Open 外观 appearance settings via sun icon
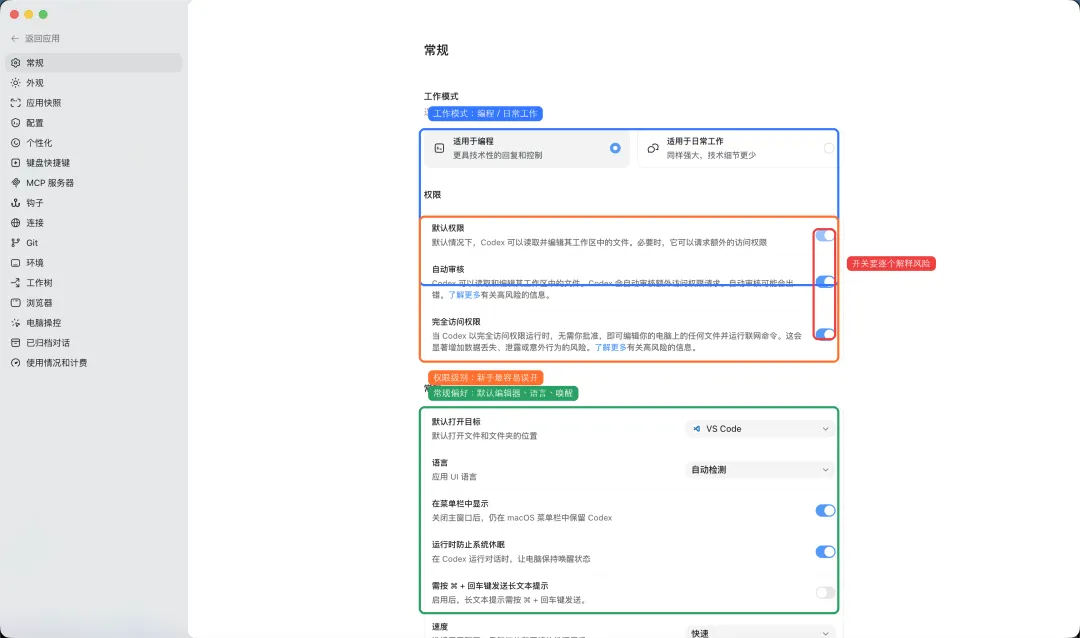Image resolution: width=1080 pixels, height=638 pixels. pos(15,83)
